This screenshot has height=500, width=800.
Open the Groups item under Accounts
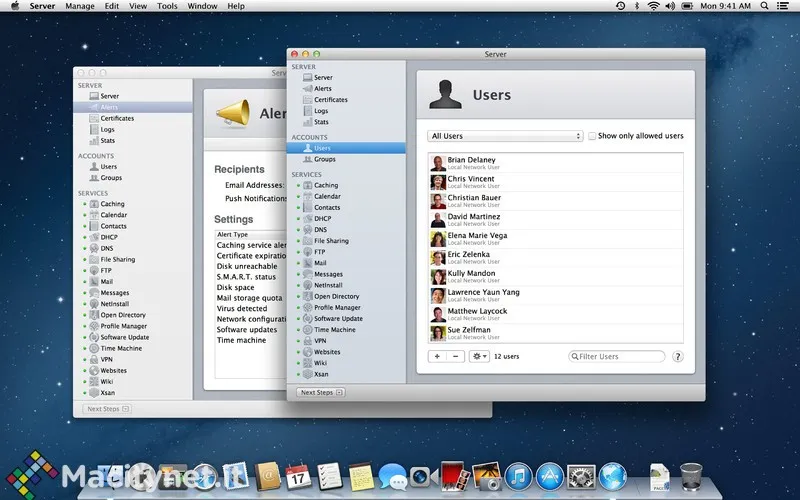point(324,159)
